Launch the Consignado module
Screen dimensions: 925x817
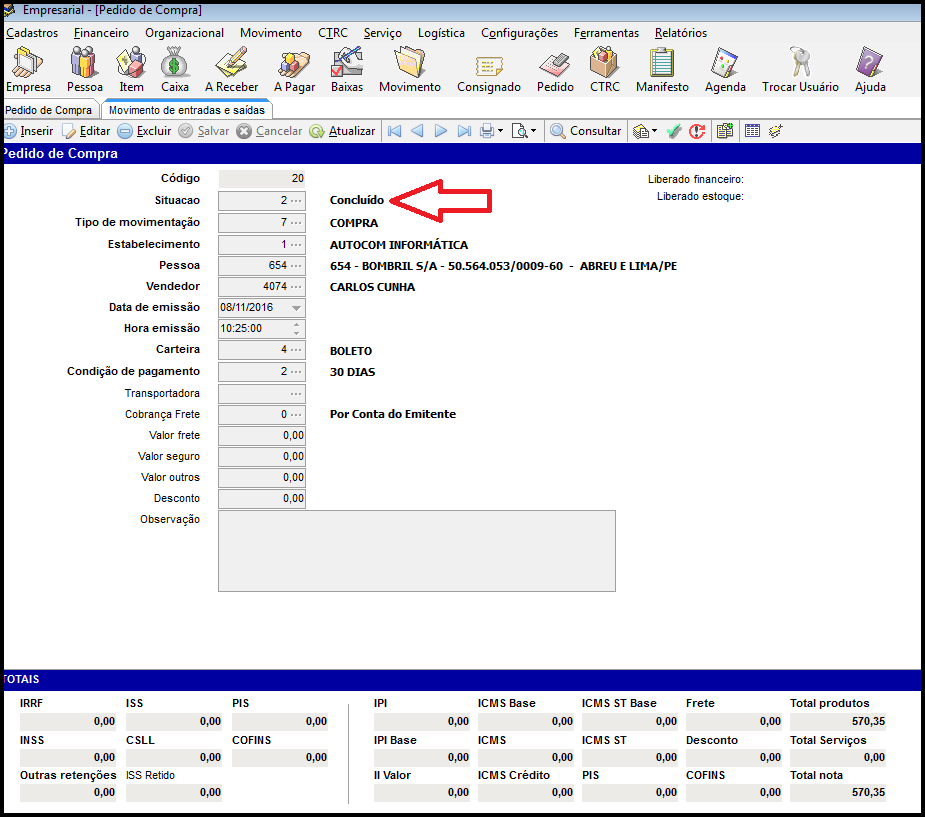[489, 65]
